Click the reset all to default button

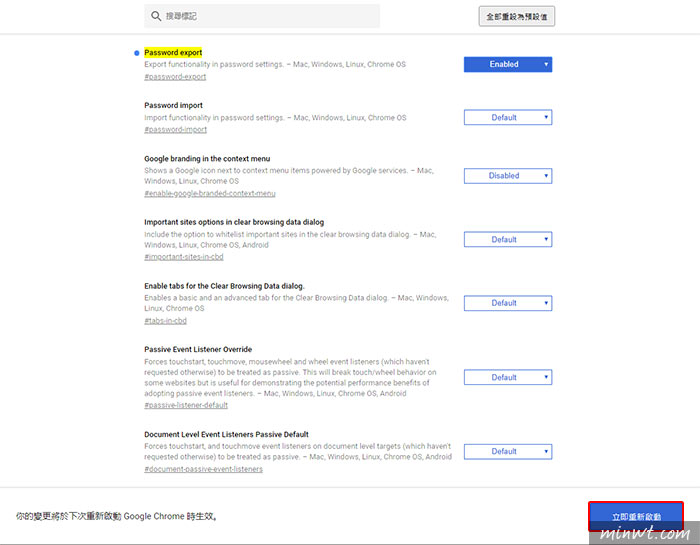pyautogui.click(x=517, y=17)
